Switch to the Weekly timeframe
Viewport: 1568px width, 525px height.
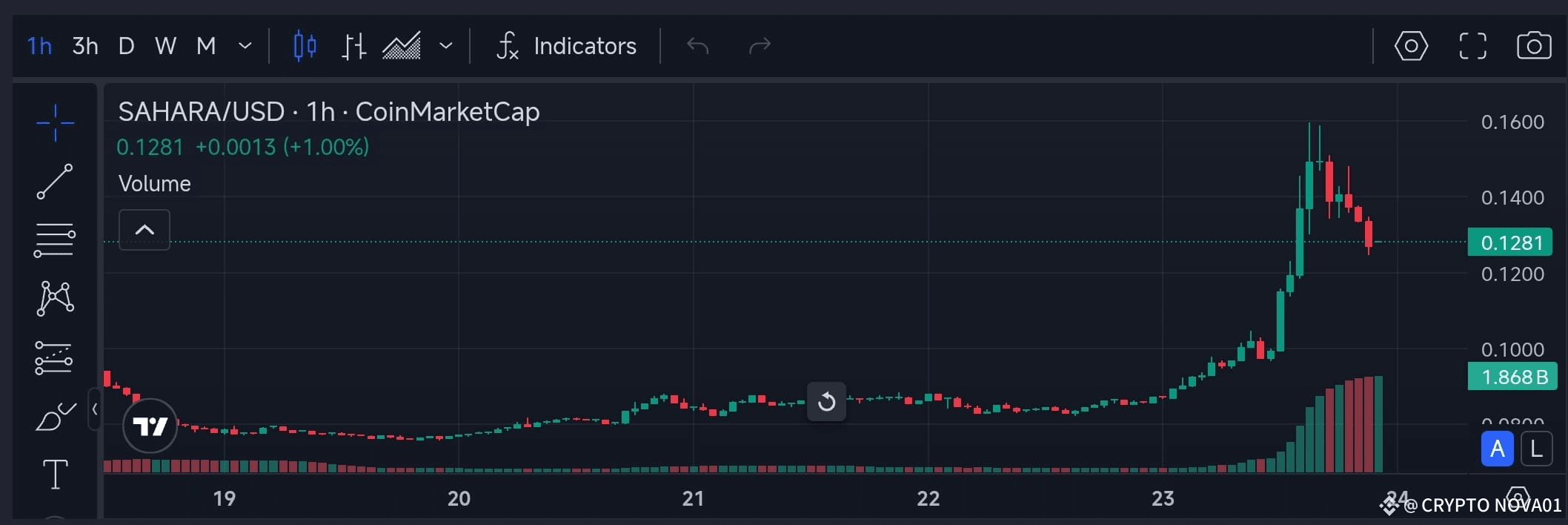165,46
